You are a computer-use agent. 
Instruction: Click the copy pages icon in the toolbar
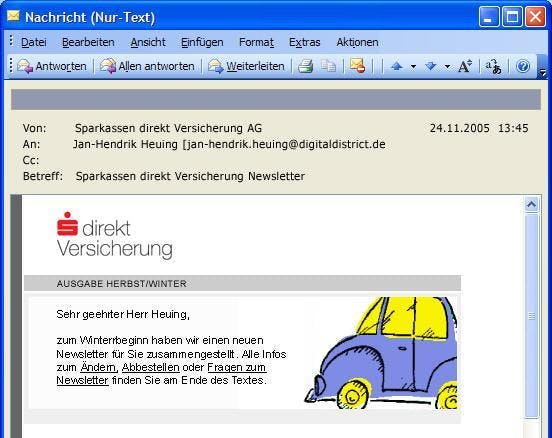point(328,66)
